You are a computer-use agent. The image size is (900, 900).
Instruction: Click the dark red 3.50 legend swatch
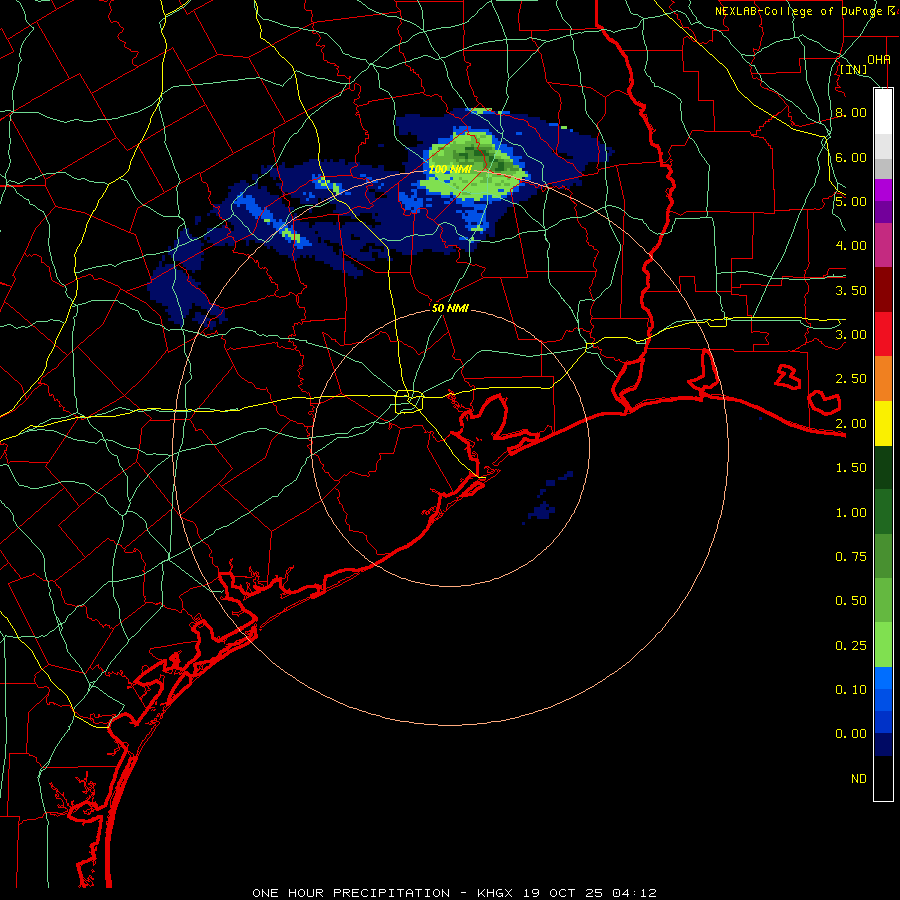tap(883, 290)
